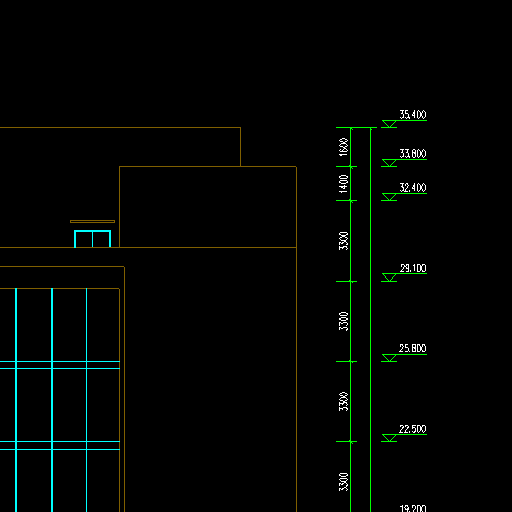Pick the 1600 vertical dimension text

click(x=343, y=147)
